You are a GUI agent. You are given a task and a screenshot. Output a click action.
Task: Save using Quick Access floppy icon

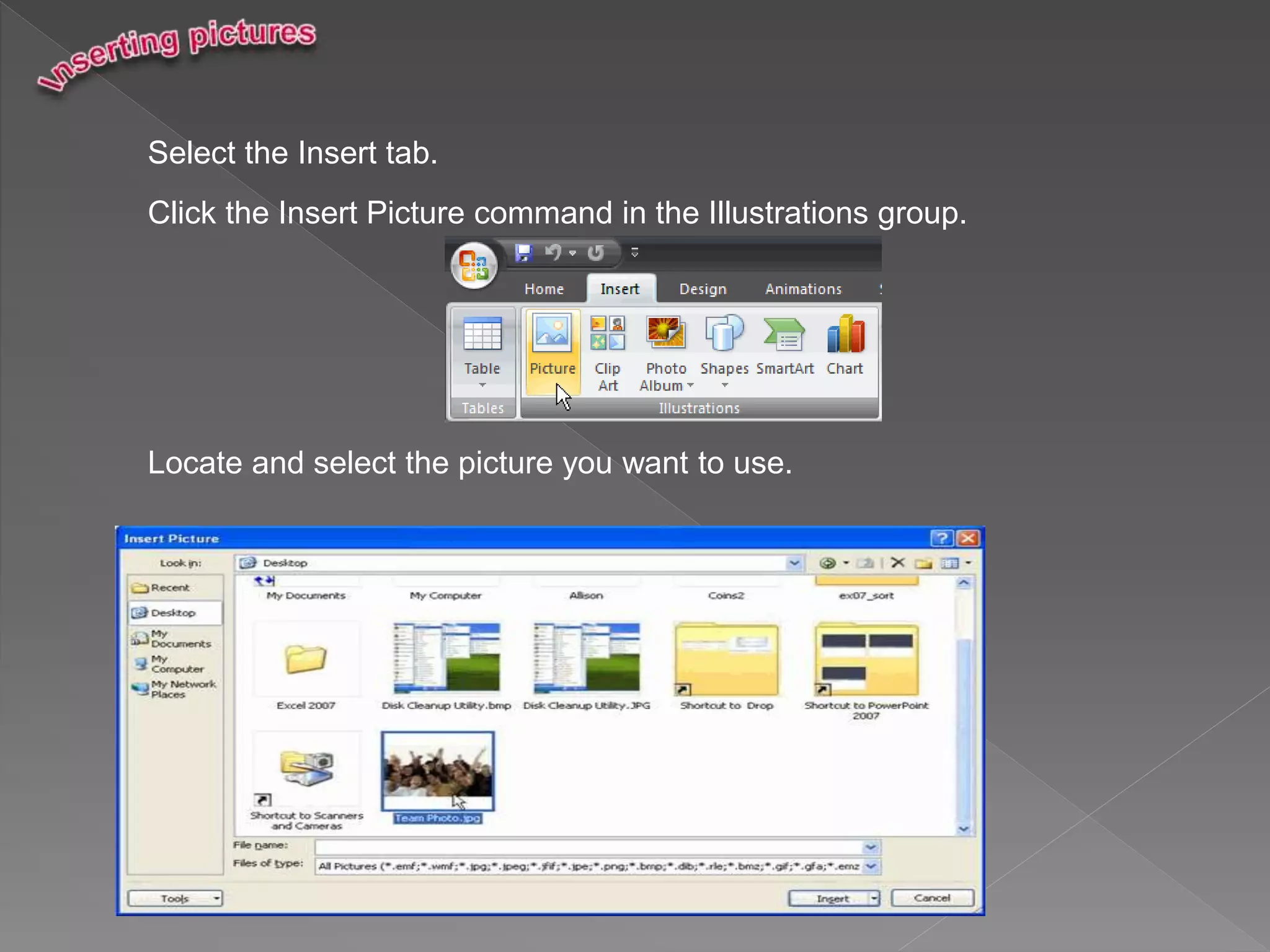coord(524,253)
